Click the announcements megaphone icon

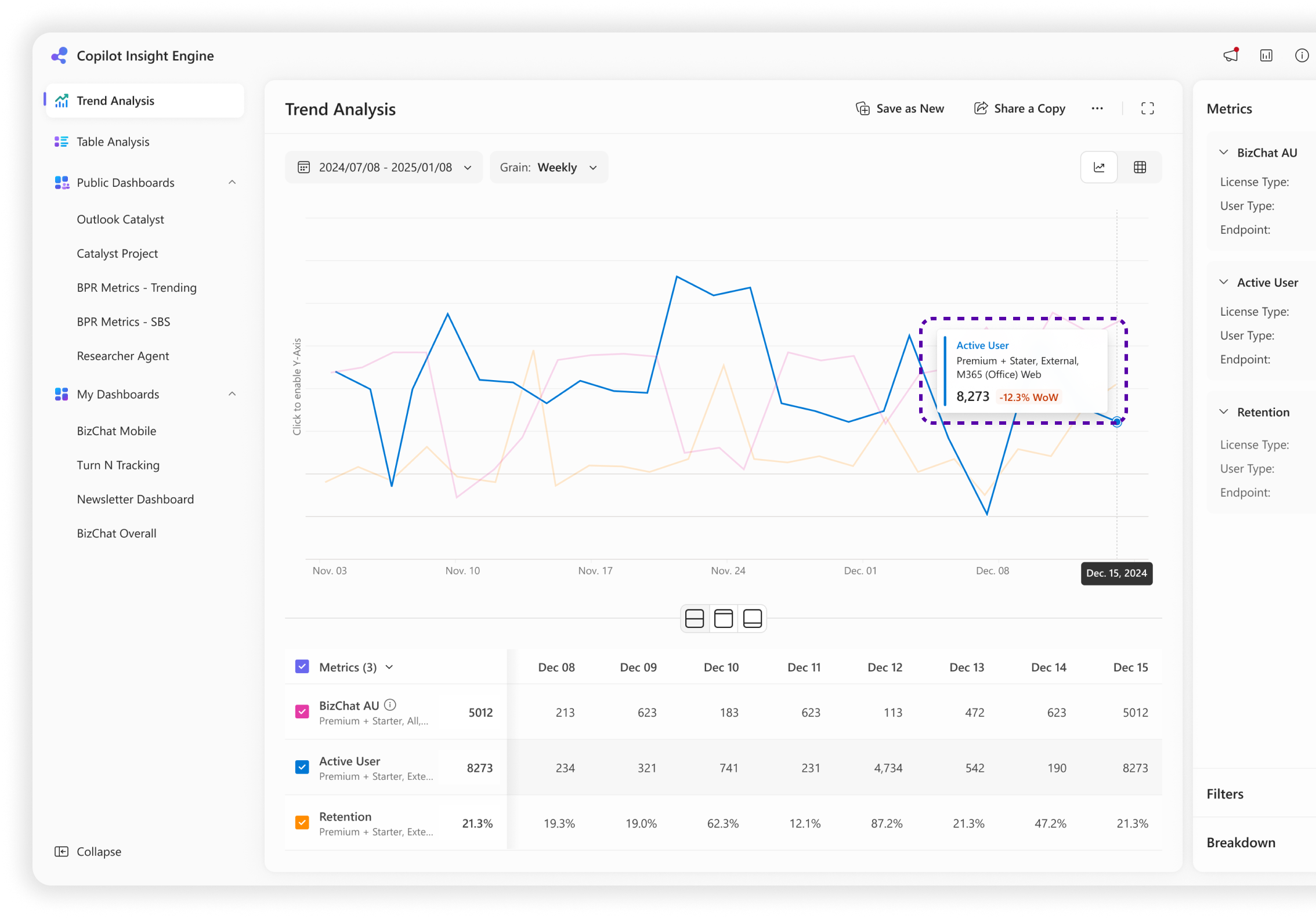pyautogui.click(x=1230, y=56)
